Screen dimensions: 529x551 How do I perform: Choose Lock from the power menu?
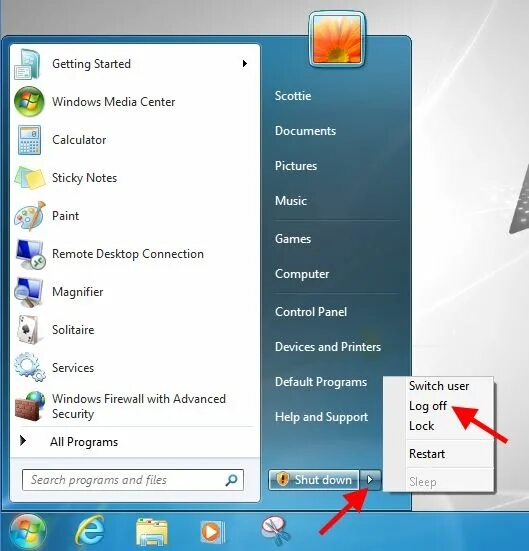coord(421,426)
